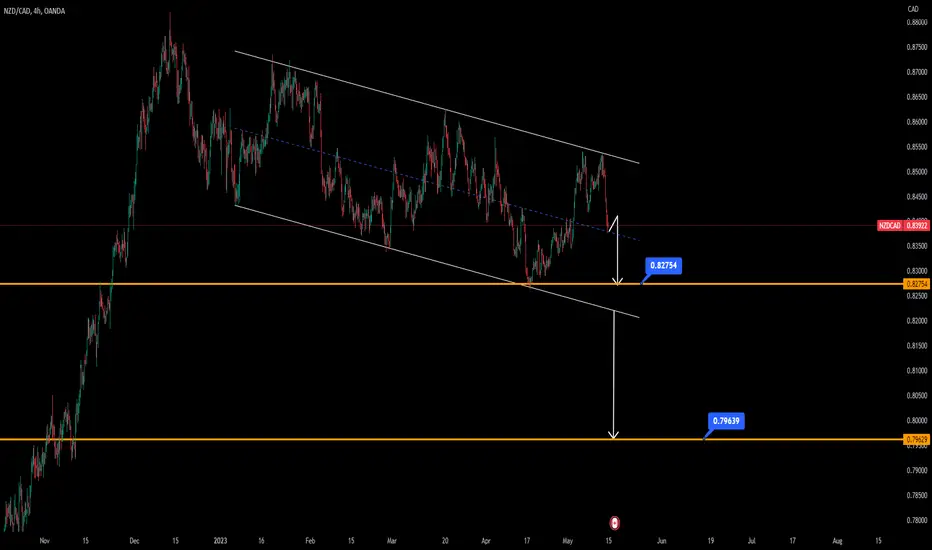Select the blue 0.82754 price callout

(664, 266)
